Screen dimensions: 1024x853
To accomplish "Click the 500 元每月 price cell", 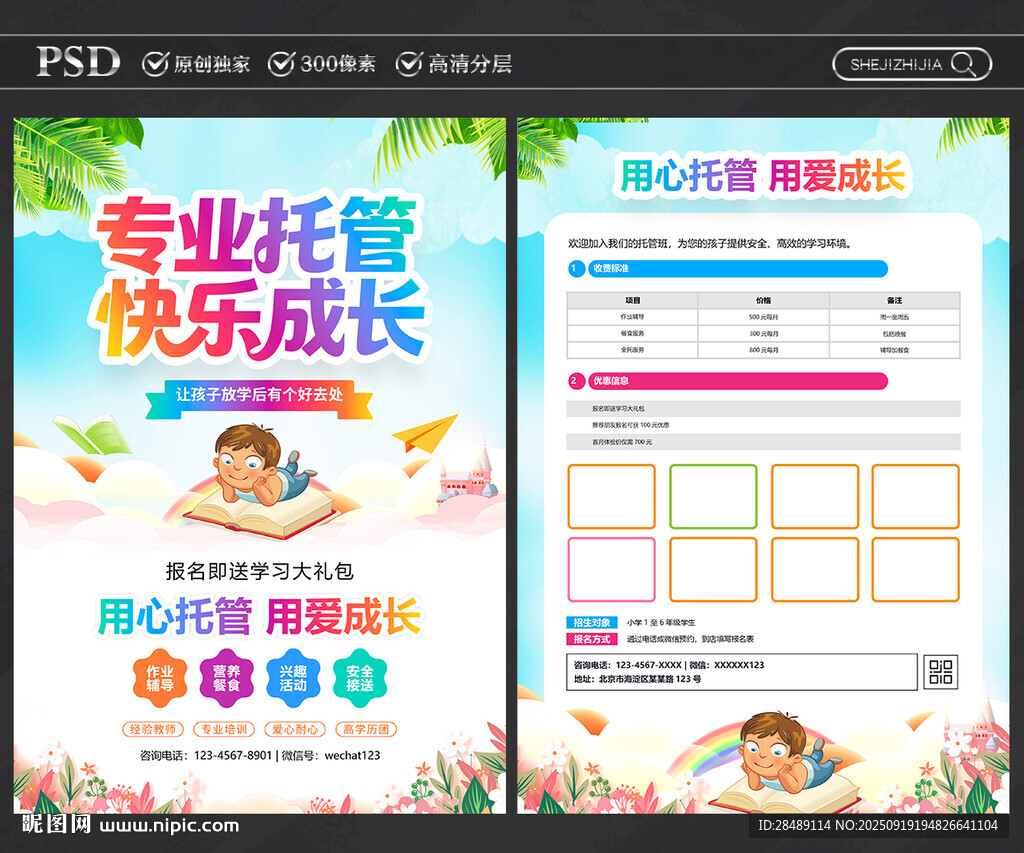I will pyautogui.click(x=763, y=317).
